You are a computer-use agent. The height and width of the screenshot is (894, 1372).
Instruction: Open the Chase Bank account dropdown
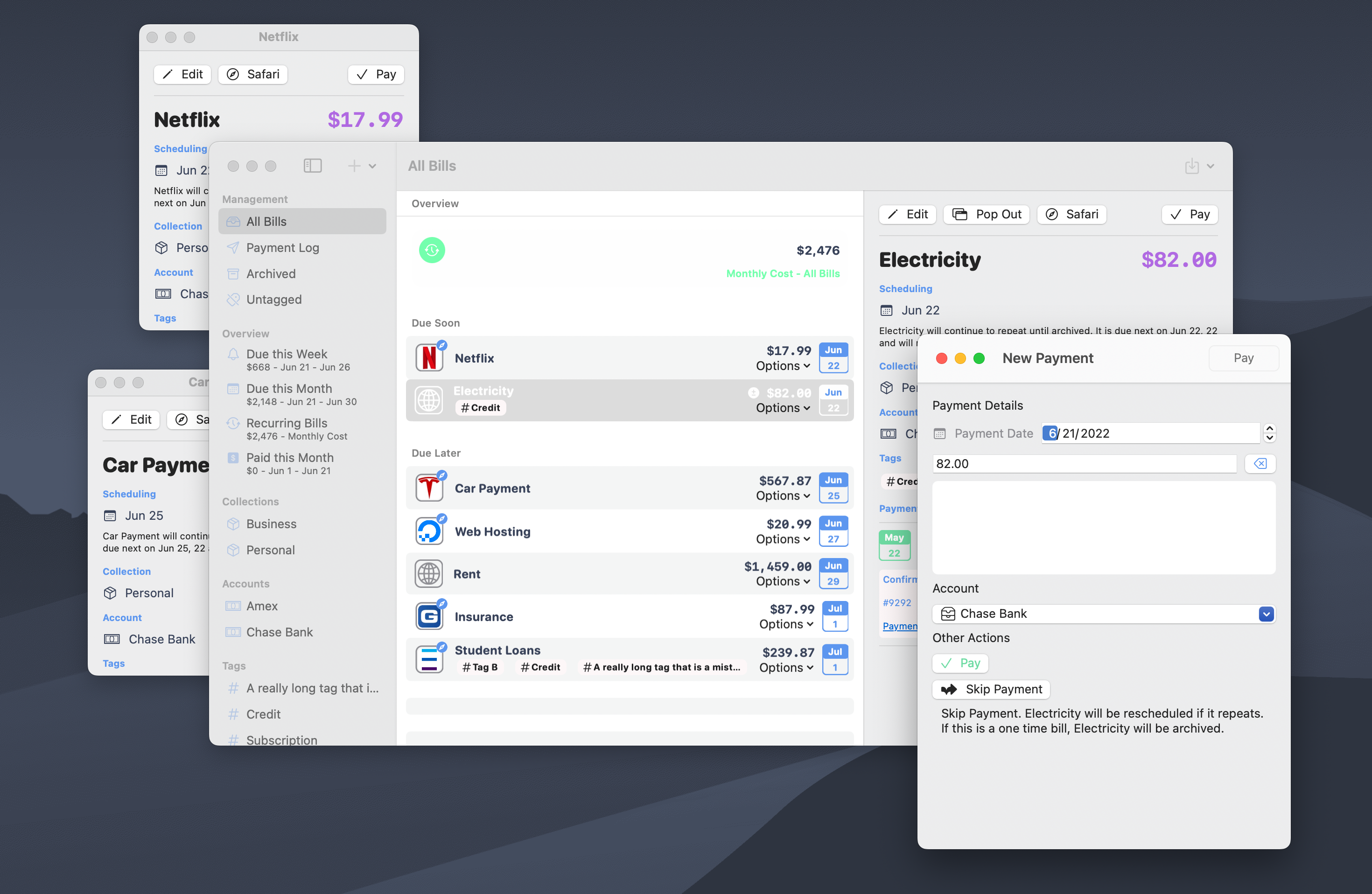pos(1266,613)
